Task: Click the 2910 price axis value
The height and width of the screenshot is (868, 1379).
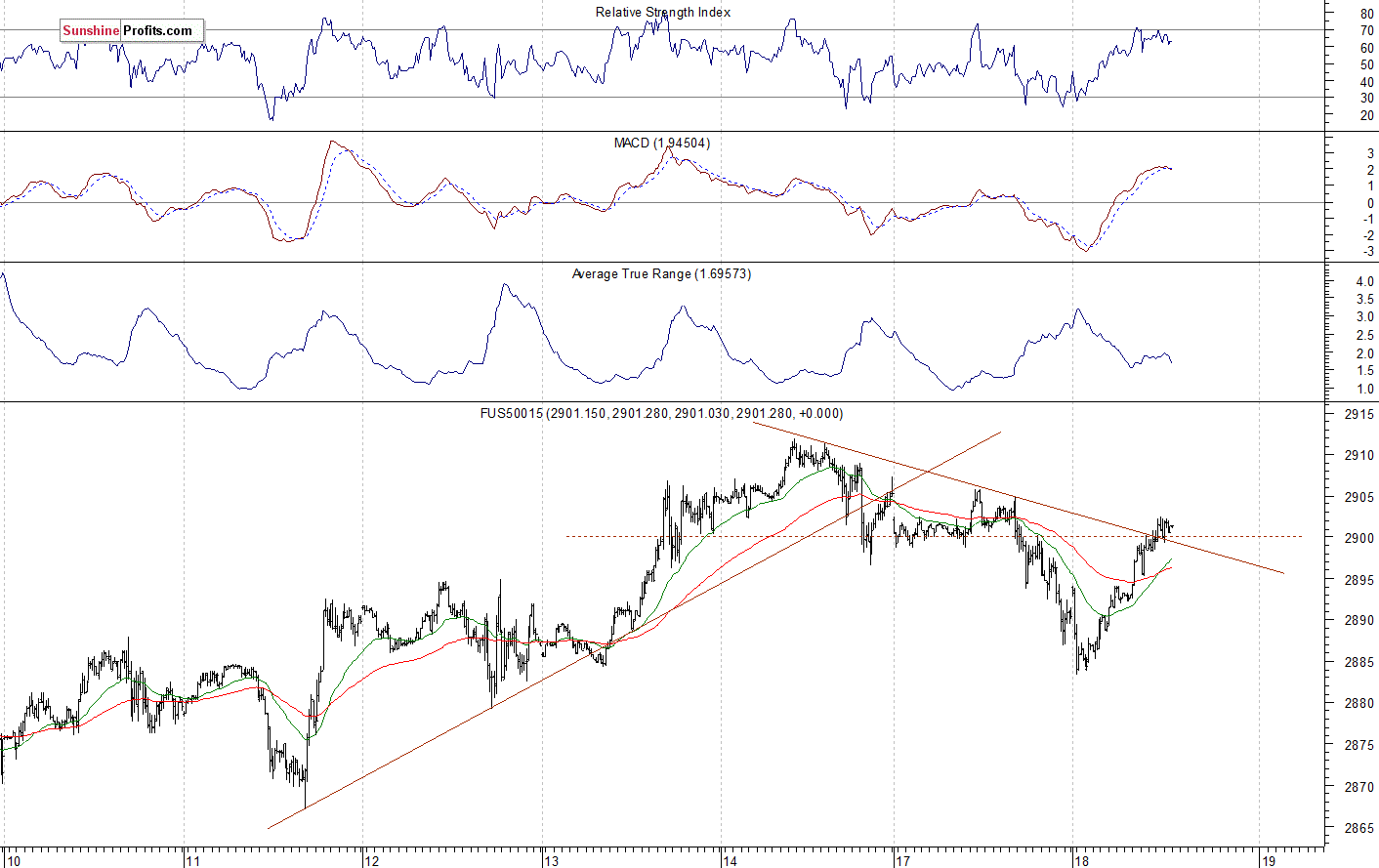Action: (1358, 455)
